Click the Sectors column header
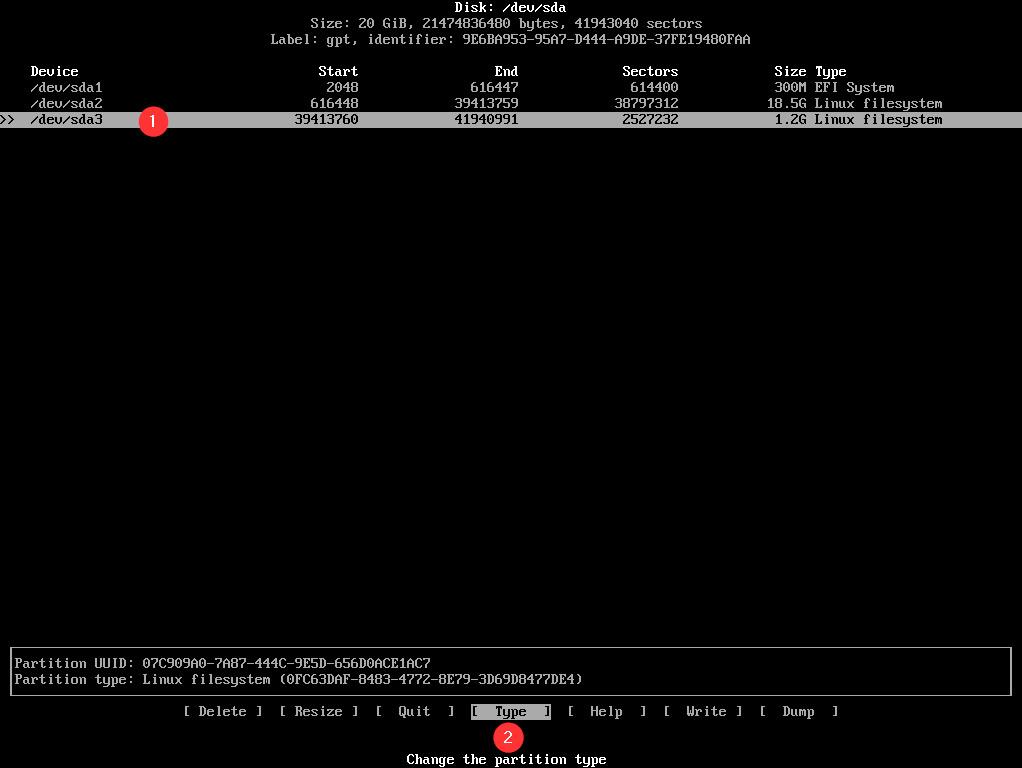The width and height of the screenshot is (1022, 768). pos(650,71)
